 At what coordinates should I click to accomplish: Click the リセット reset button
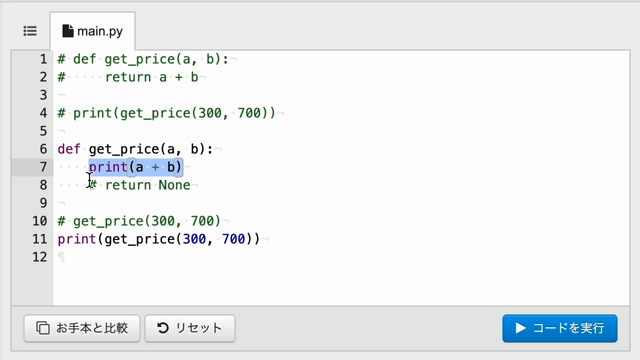click(x=190, y=328)
